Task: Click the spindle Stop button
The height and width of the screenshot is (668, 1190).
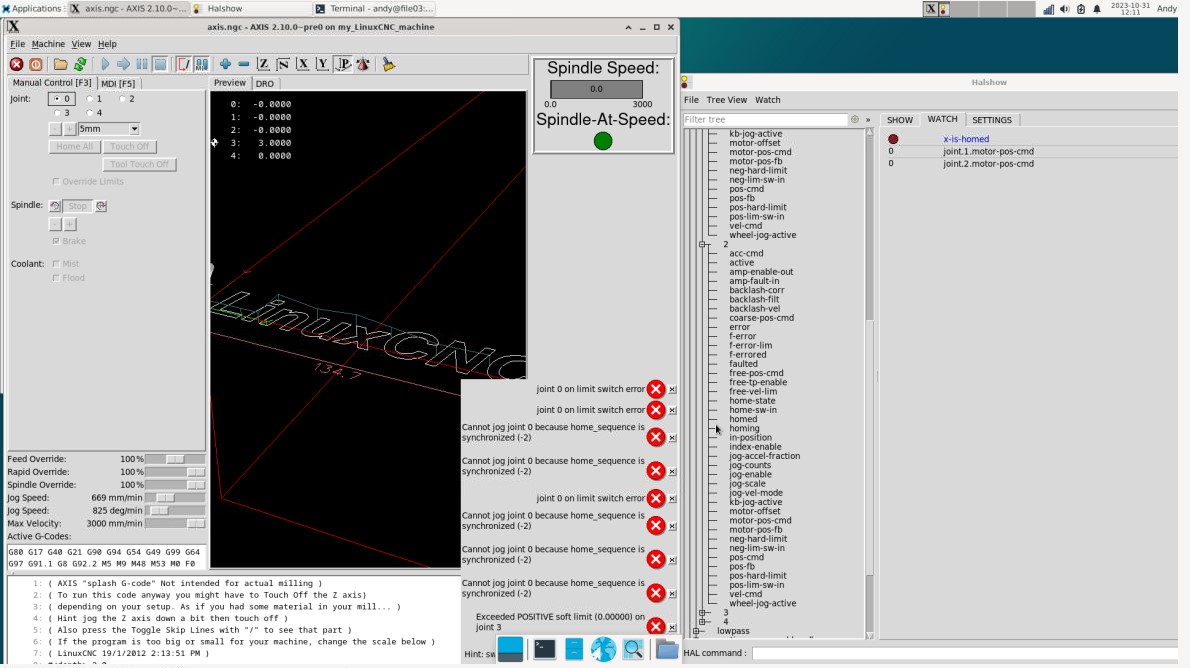Action: 77,206
